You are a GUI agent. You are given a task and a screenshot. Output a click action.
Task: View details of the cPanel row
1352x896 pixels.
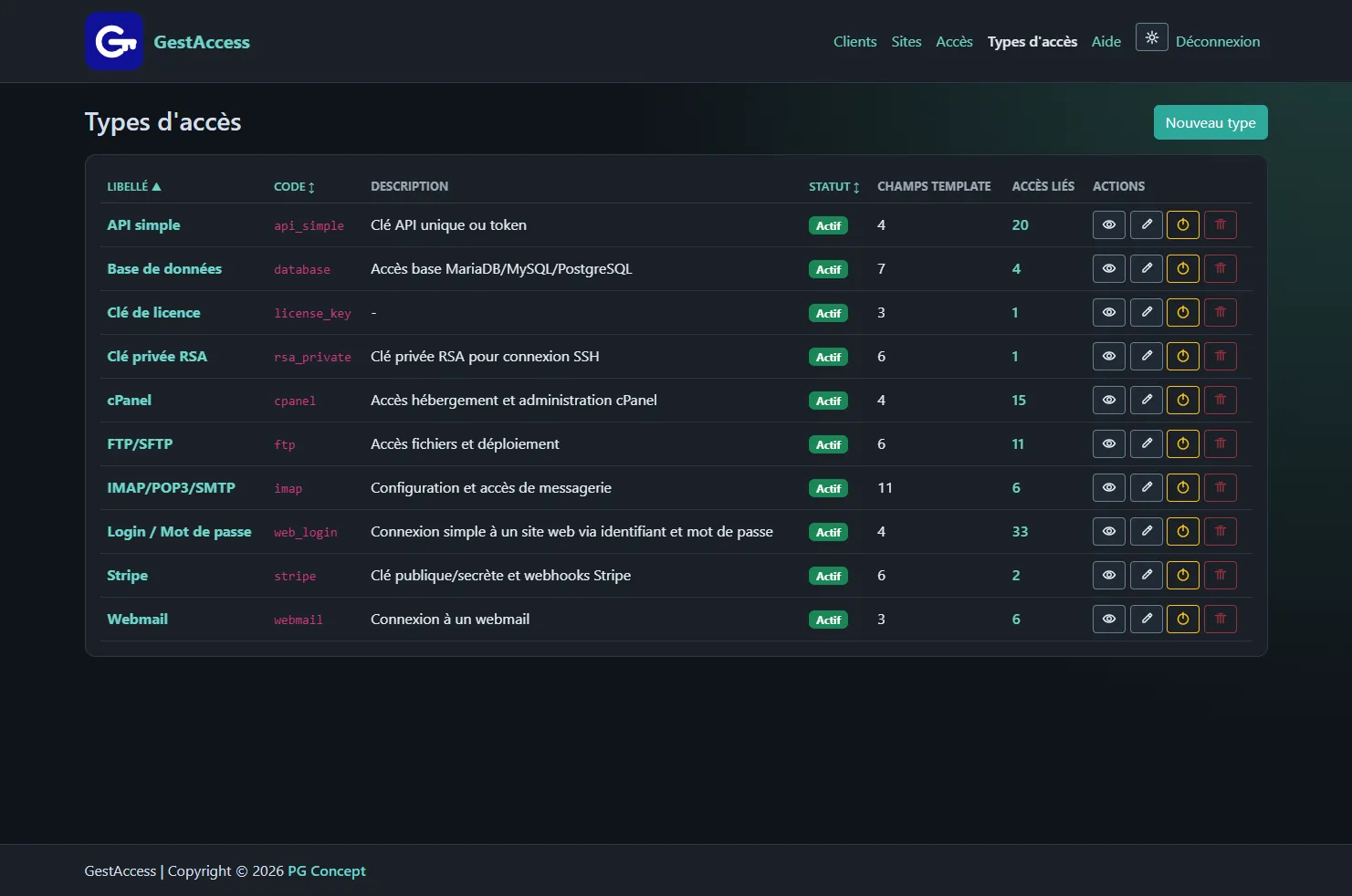(1109, 400)
